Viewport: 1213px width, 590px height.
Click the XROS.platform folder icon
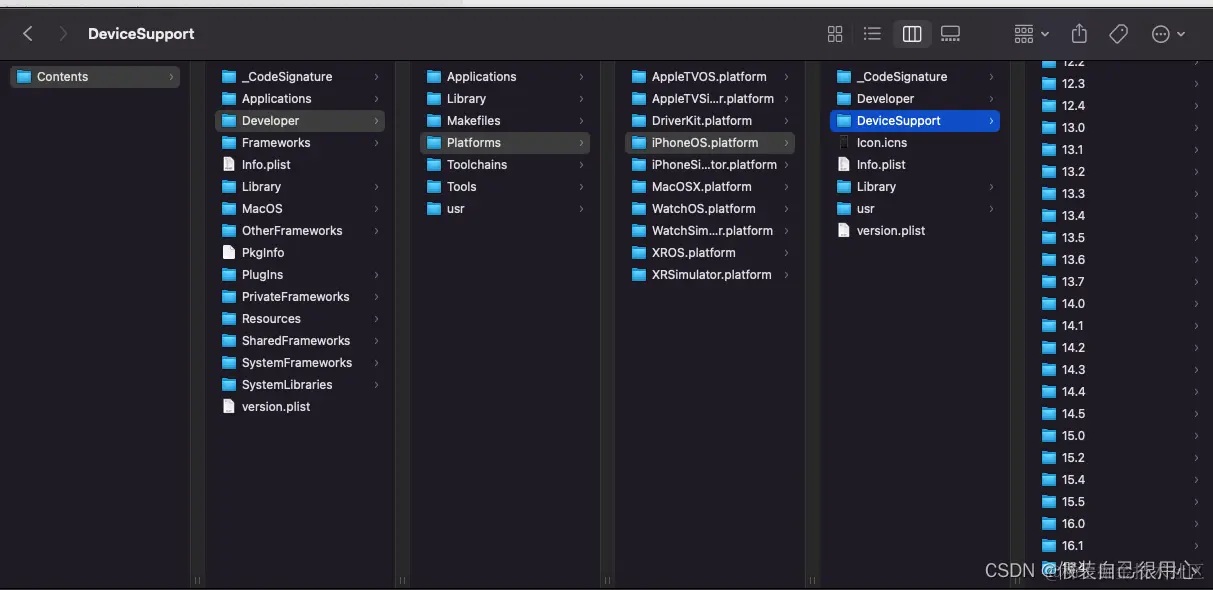[639, 253]
